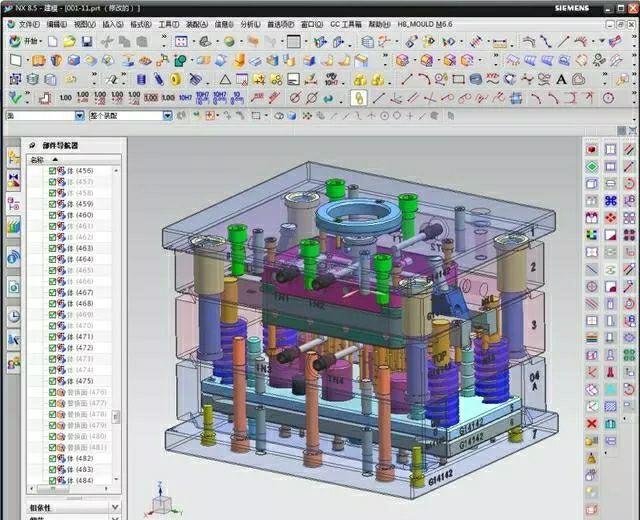Uncheck the 体 (463) checkbox
The image size is (640, 520).
[x=52, y=248]
